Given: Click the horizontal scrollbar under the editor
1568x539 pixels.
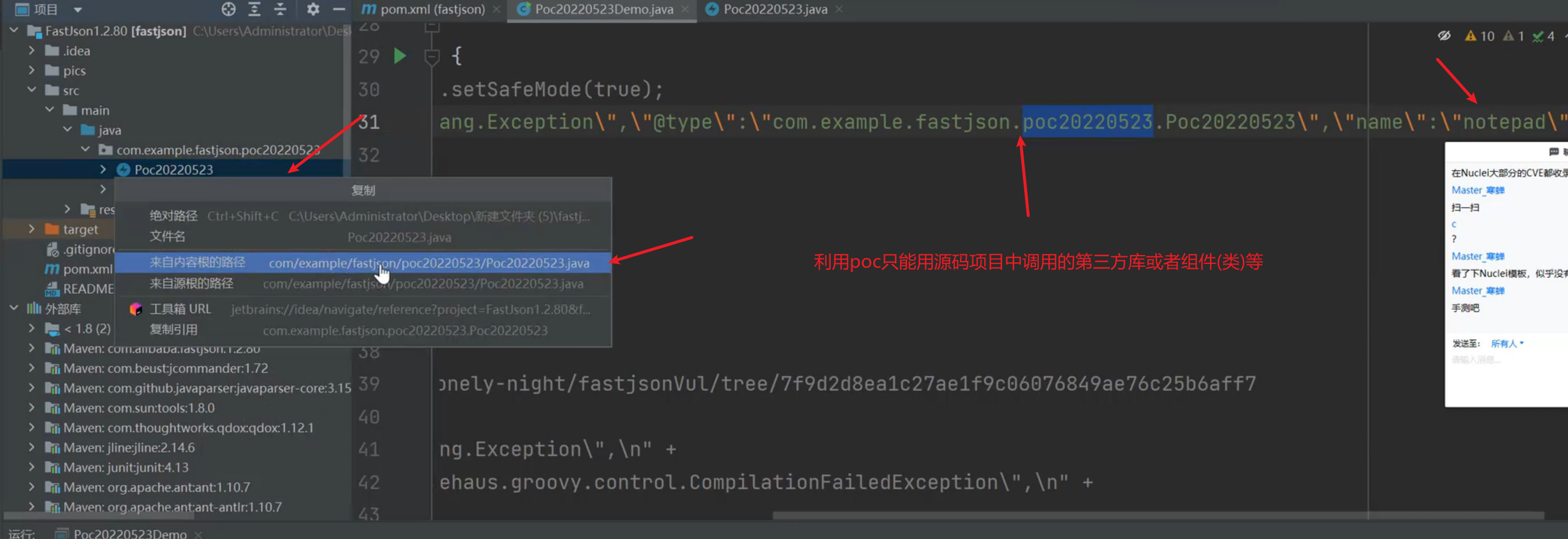Looking at the screenshot, I should (1156, 516).
